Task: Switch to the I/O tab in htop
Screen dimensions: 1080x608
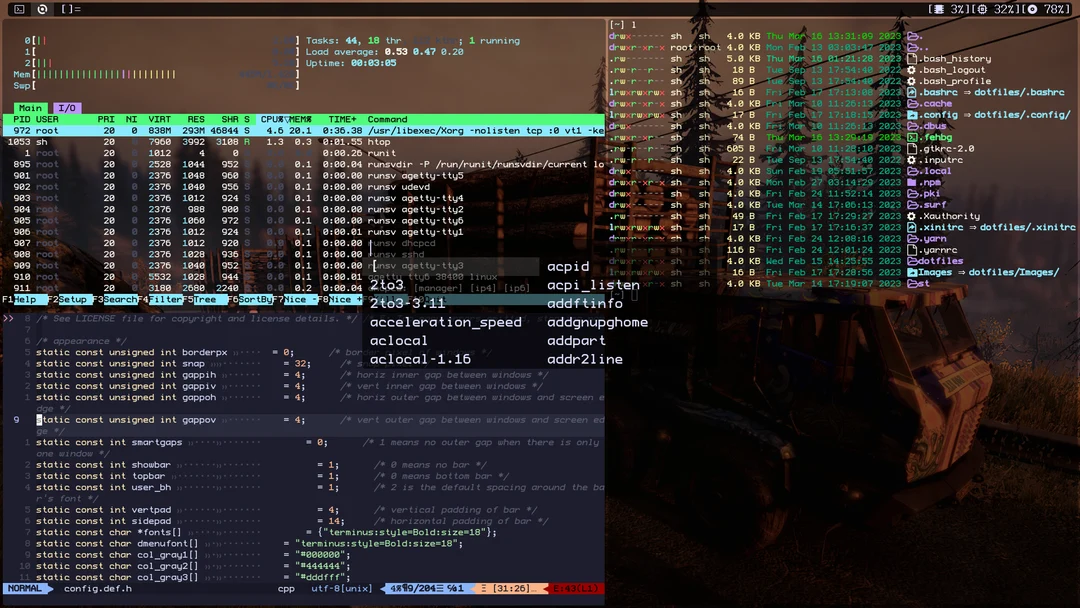Action: point(66,108)
